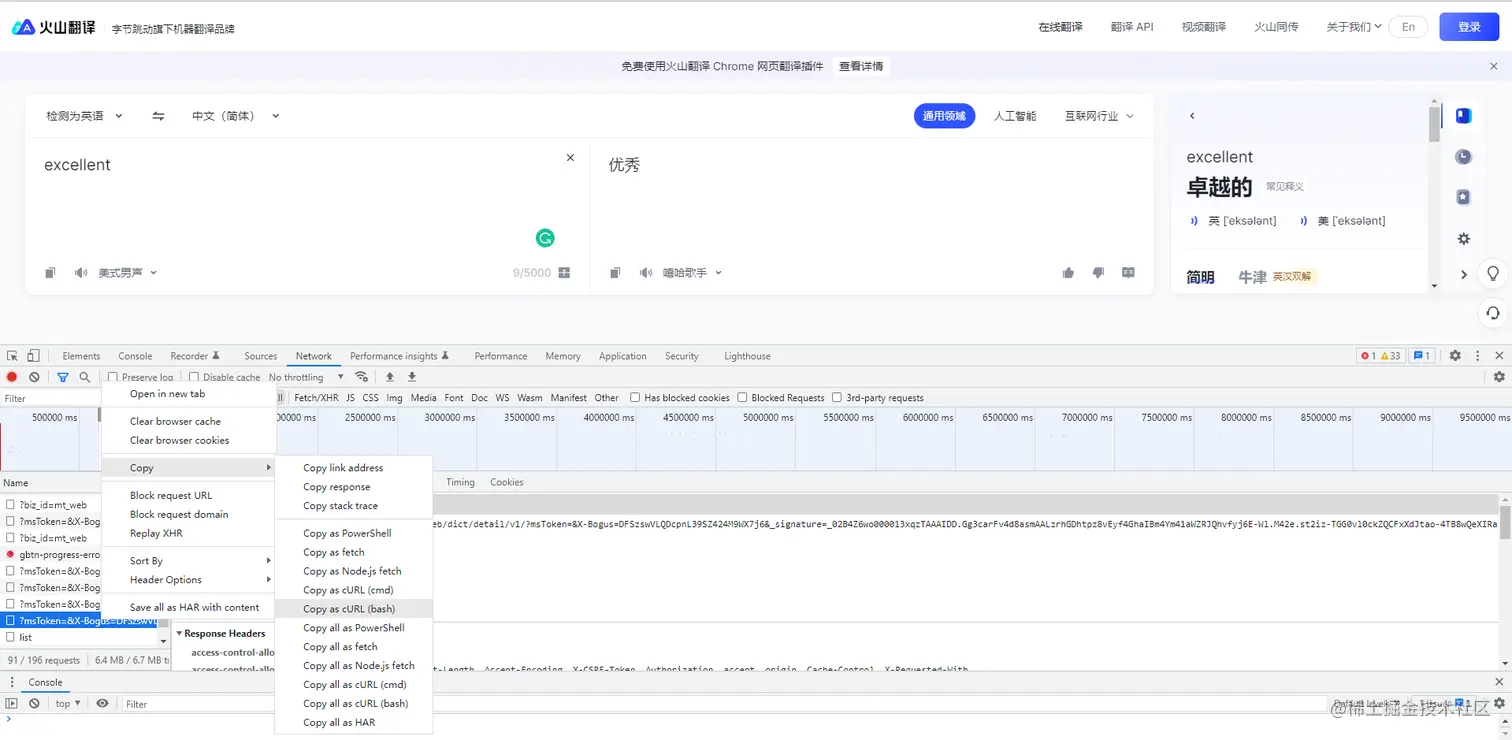This screenshot has width=1512, height=740.
Task: Stop recording the network log
Action: coord(12,377)
